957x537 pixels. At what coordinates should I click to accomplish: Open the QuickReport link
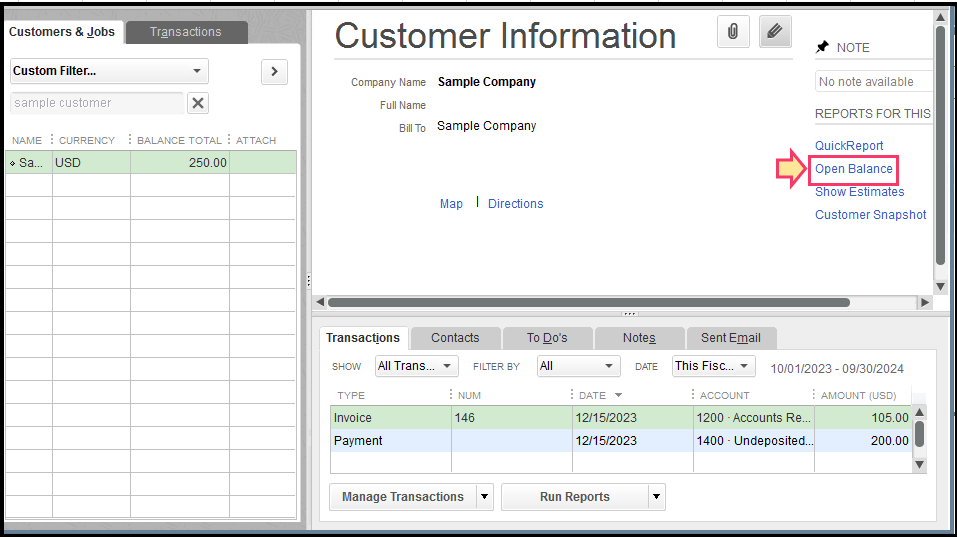point(849,146)
